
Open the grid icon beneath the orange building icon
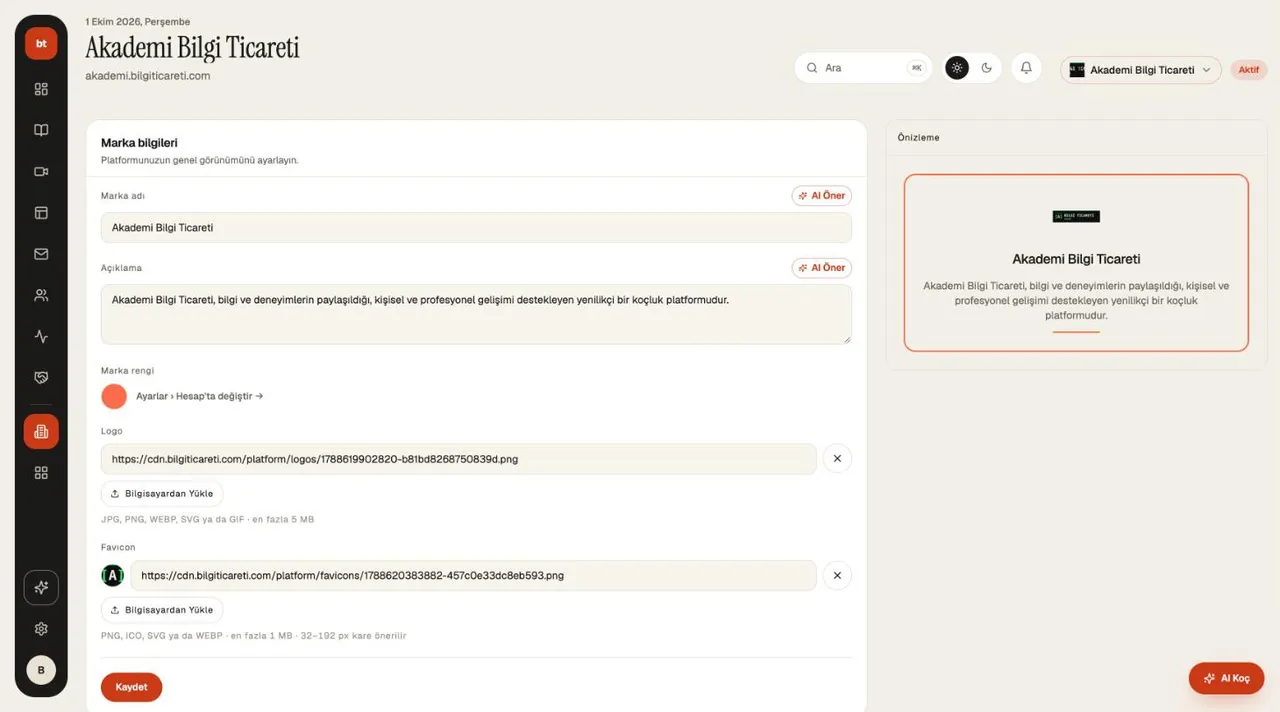click(x=41, y=473)
